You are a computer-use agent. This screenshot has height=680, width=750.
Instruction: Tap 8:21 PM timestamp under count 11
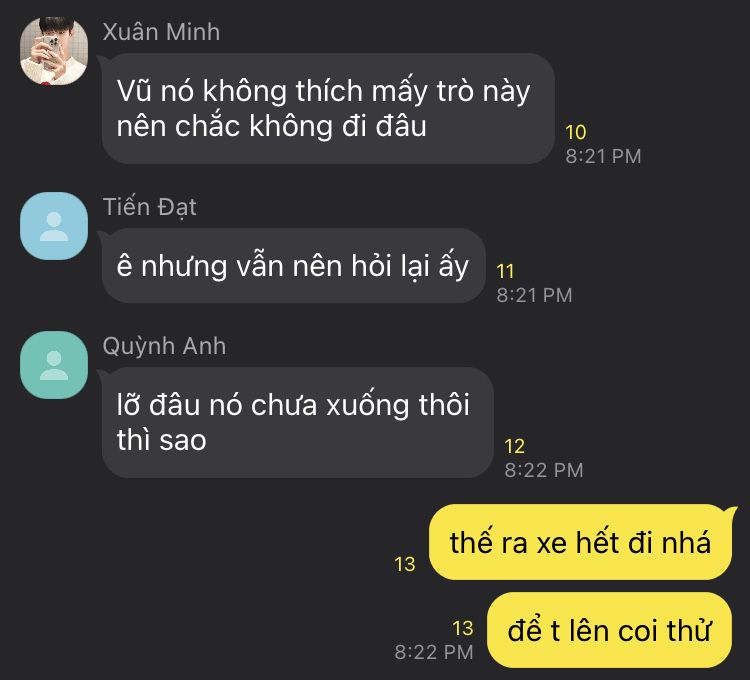pos(534,296)
